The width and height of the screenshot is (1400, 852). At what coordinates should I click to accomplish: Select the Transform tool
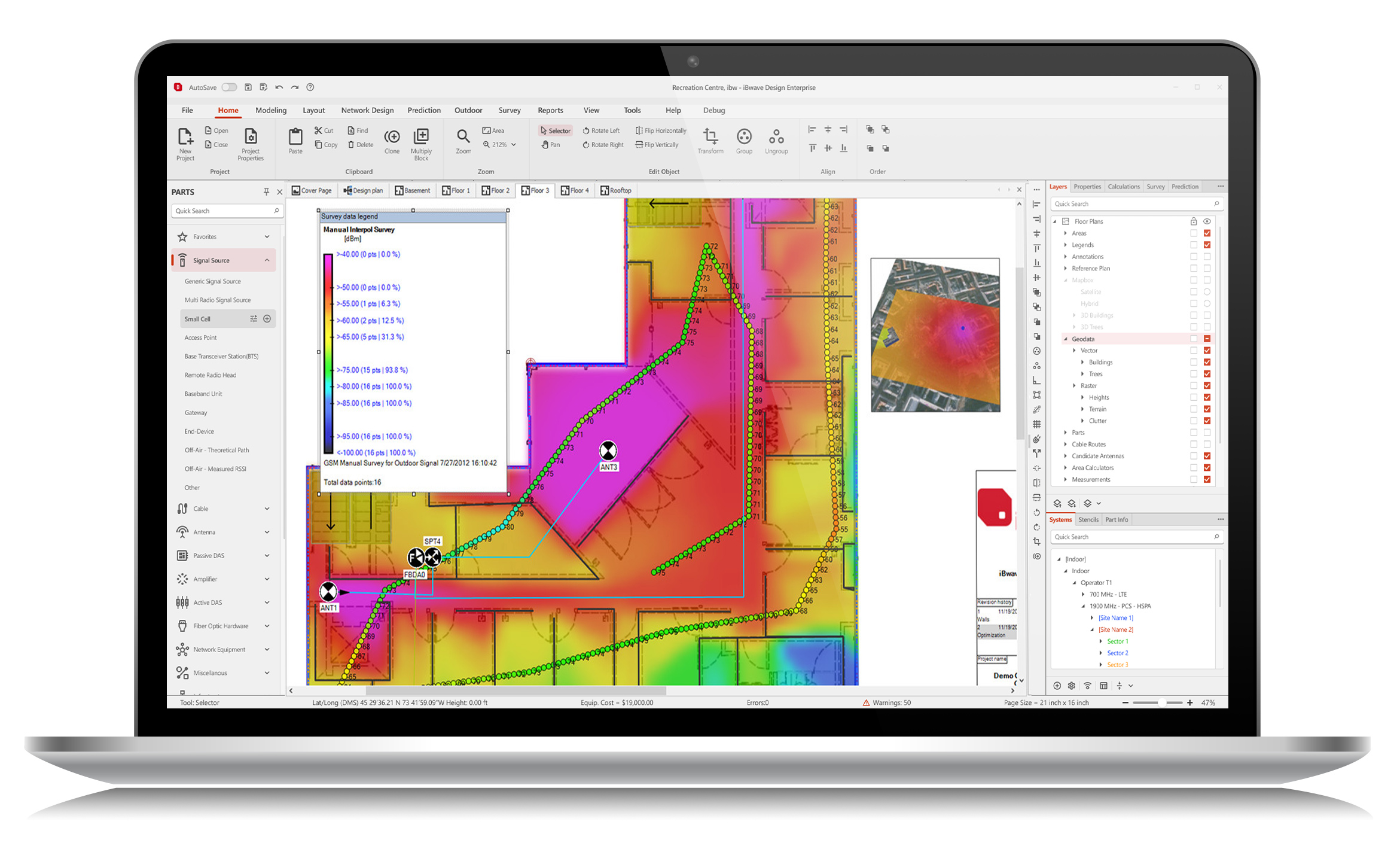pyautogui.click(x=710, y=137)
